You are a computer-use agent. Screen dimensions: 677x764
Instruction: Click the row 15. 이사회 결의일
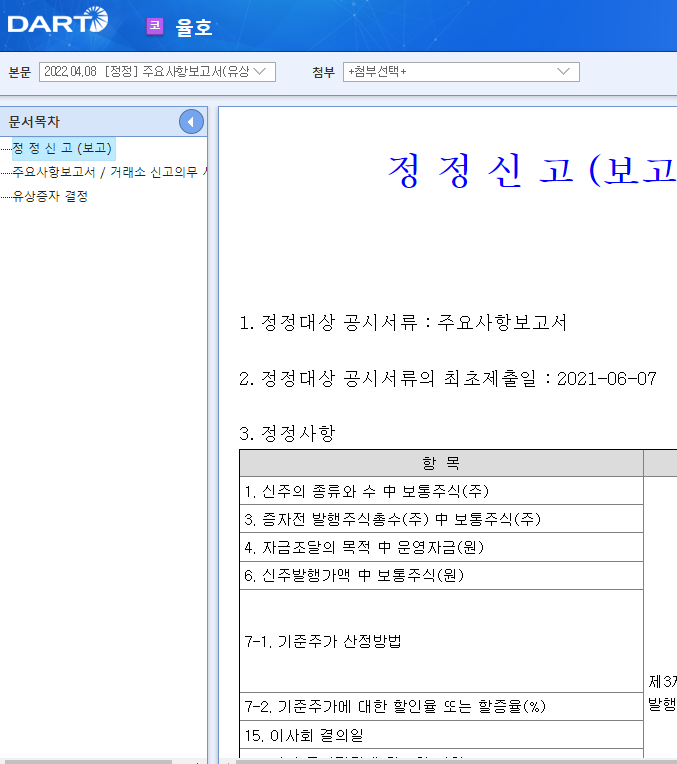pos(442,735)
